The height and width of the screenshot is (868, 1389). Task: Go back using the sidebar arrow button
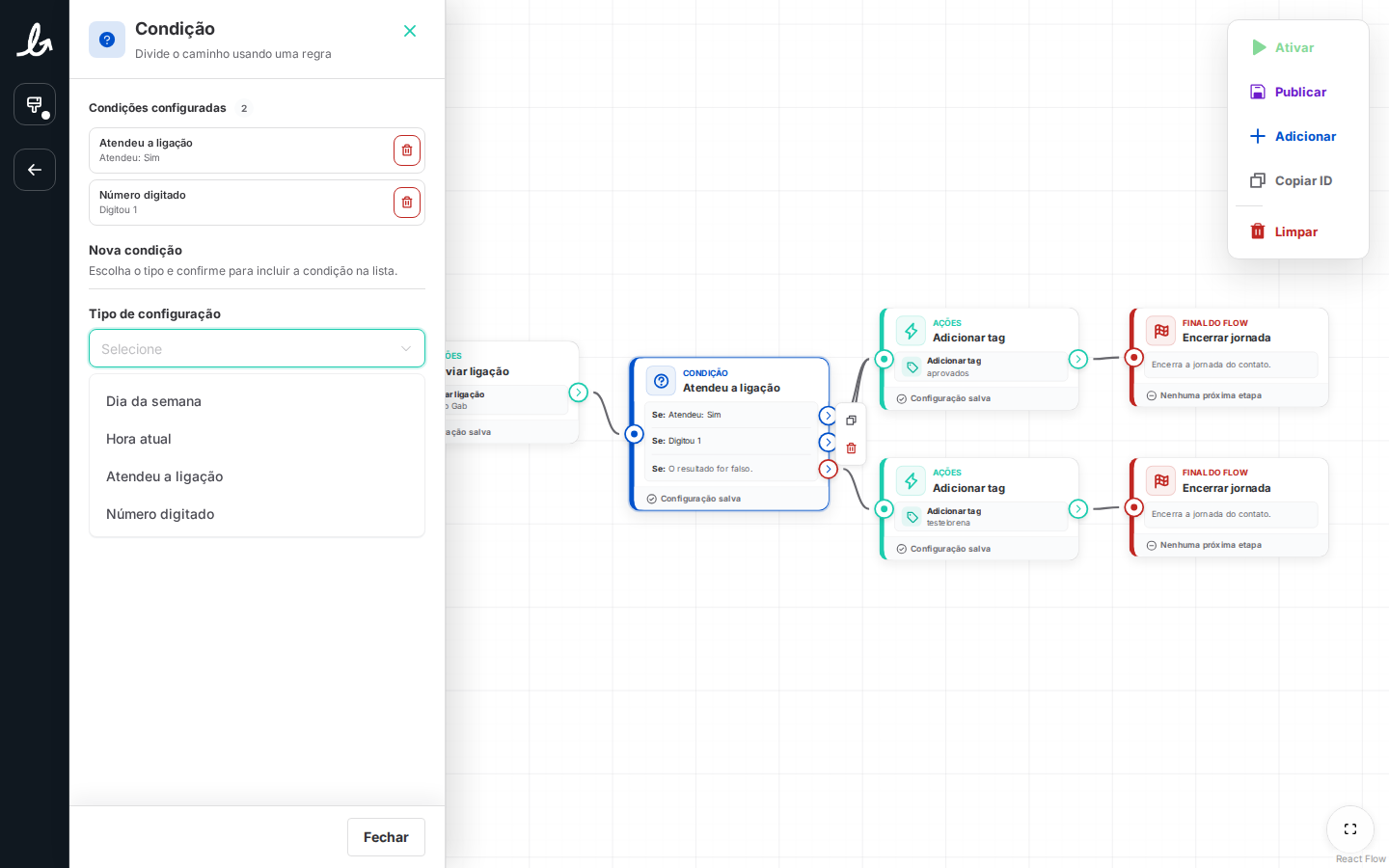coord(35,170)
